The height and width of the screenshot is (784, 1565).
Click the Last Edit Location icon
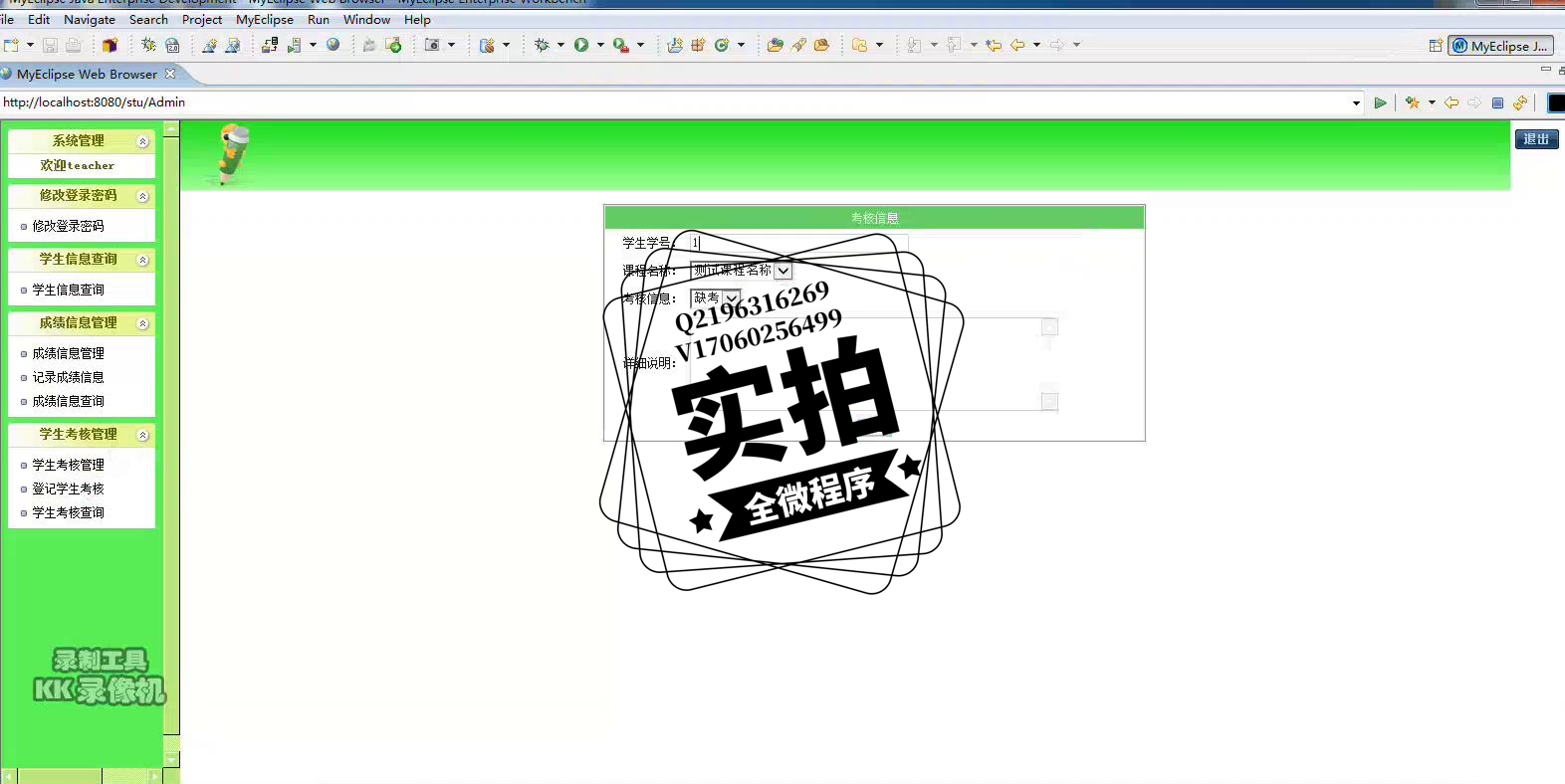(994, 45)
